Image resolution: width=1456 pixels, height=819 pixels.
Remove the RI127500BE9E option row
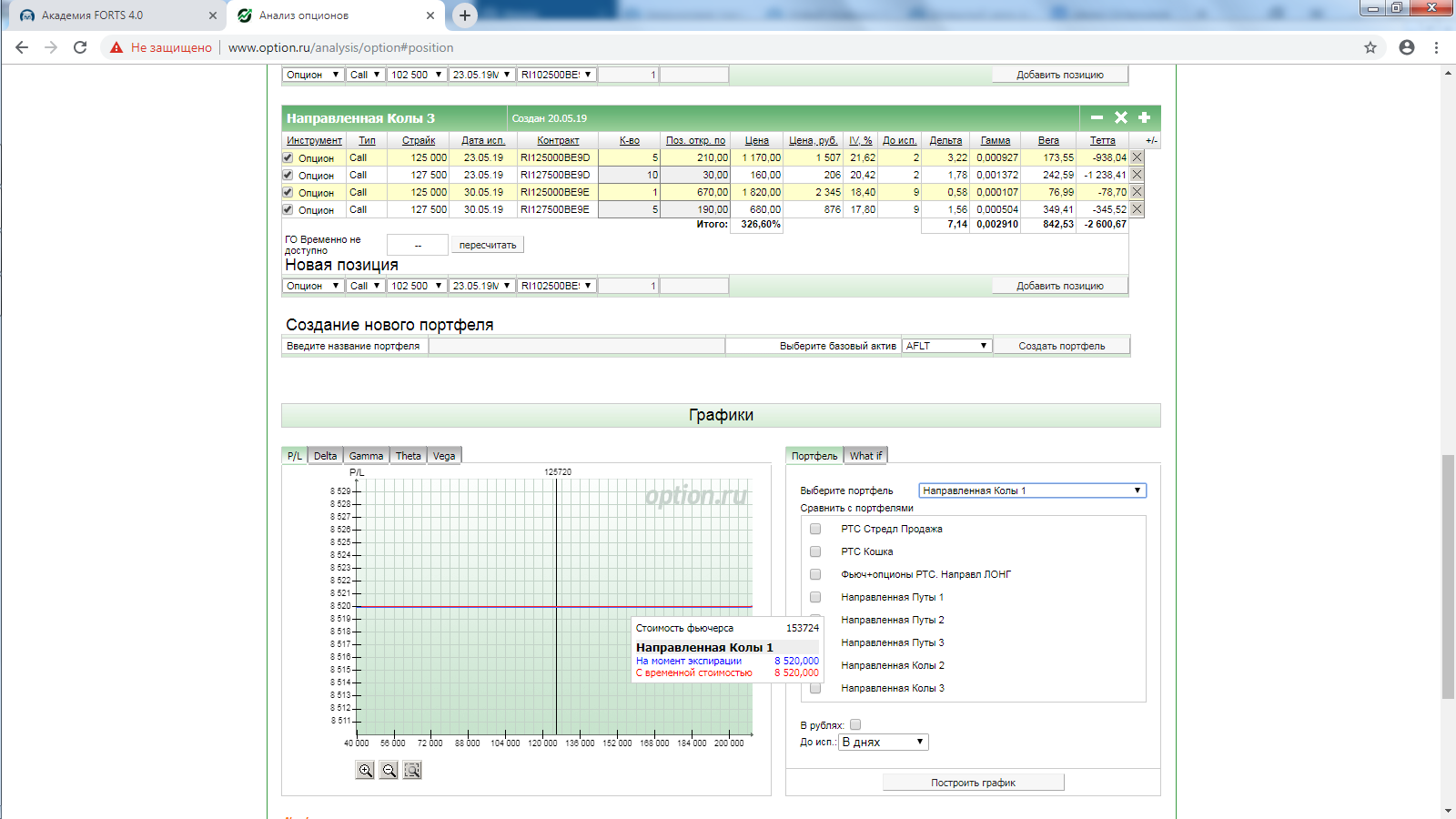(1137, 209)
